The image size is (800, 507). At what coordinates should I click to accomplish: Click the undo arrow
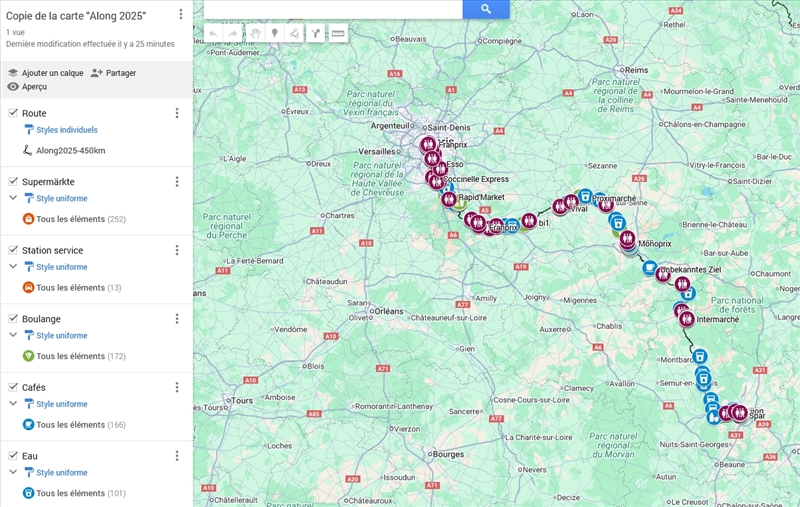coord(213,33)
